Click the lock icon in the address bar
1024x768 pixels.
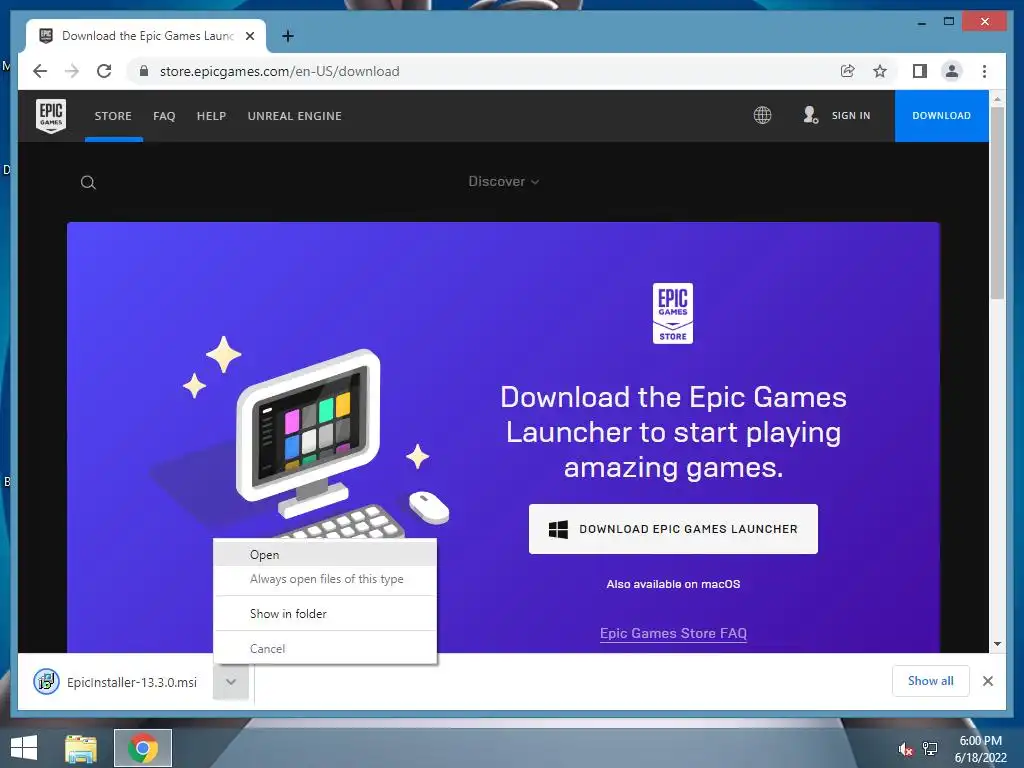coord(144,71)
